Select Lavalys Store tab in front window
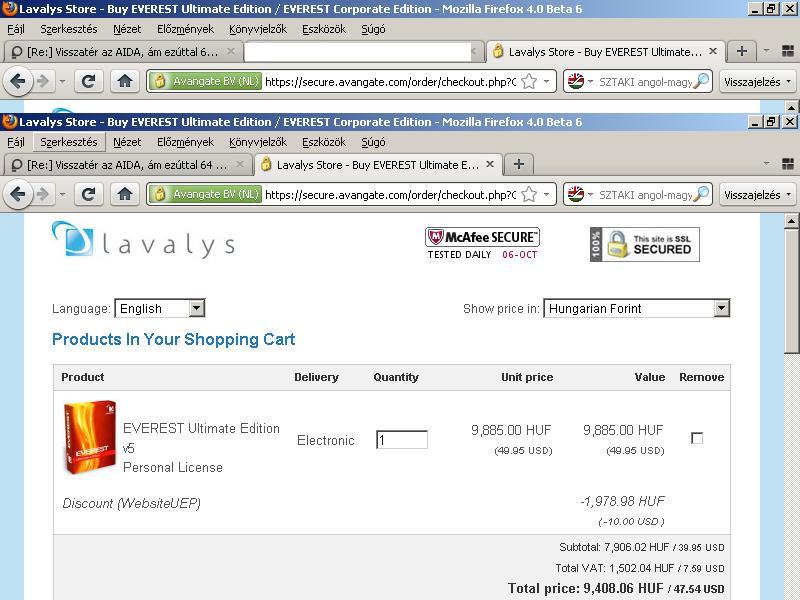The height and width of the screenshot is (600, 800). coord(378,164)
